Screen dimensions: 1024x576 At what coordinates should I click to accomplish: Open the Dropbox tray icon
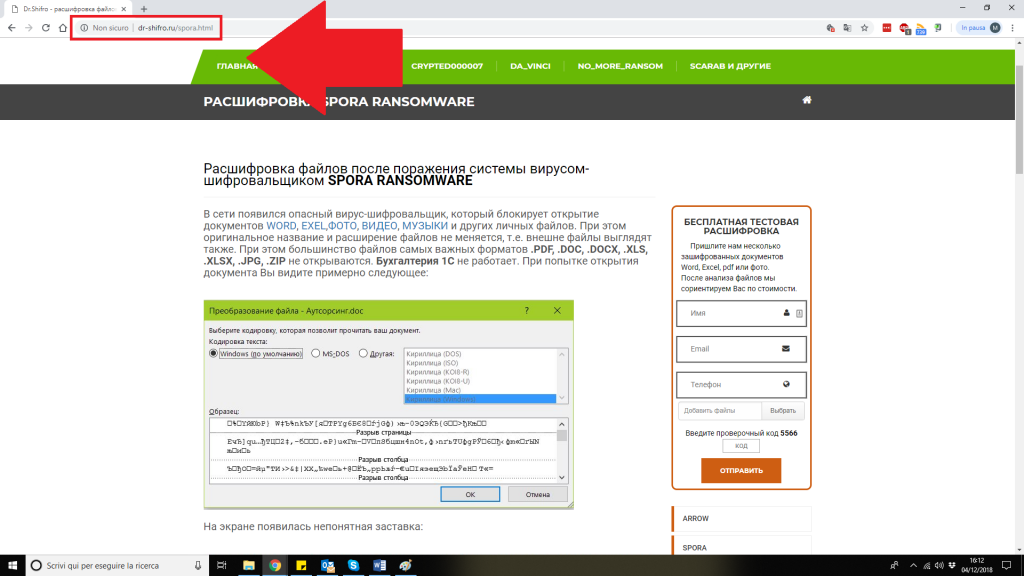(x=952, y=566)
